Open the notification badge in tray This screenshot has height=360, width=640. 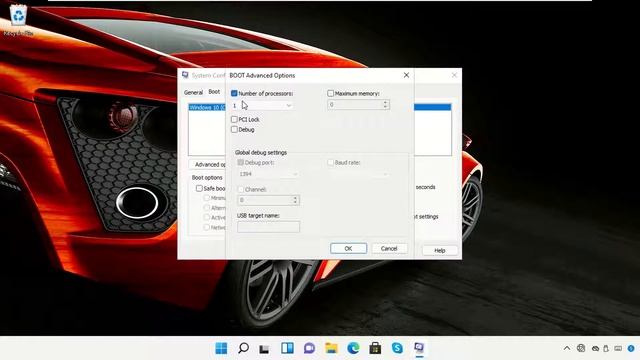pyautogui.click(x=631, y=348)
